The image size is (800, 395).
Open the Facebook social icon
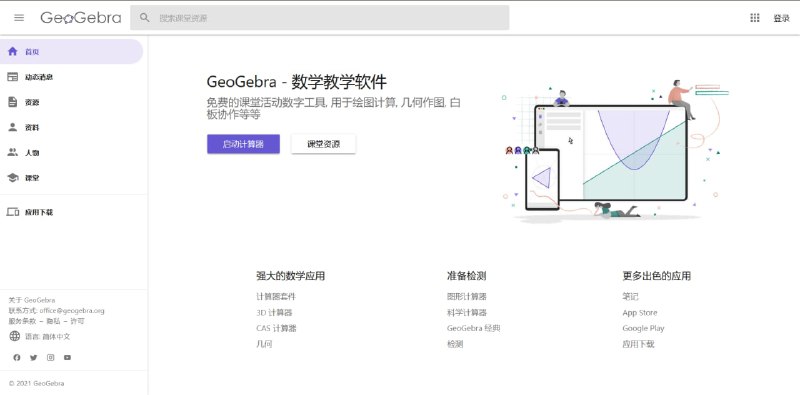(17, 358)
